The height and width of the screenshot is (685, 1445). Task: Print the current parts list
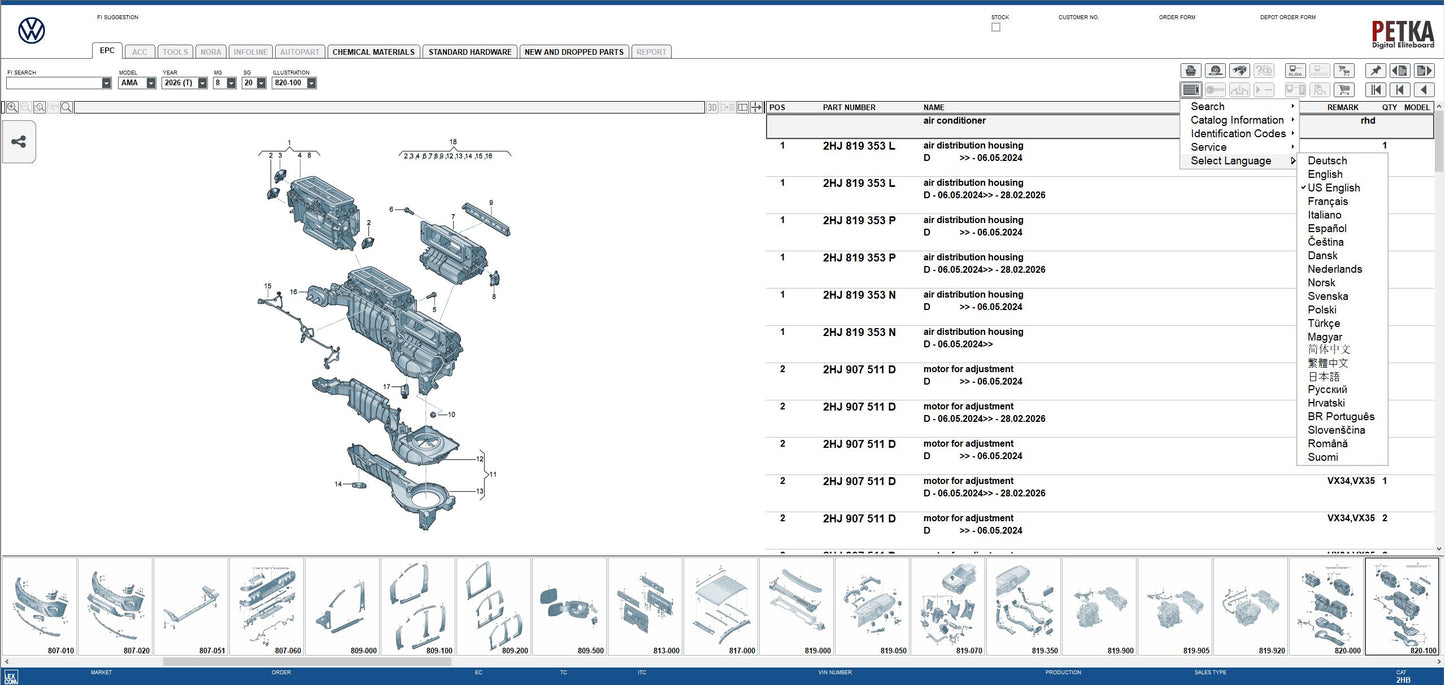(1190, 70)
